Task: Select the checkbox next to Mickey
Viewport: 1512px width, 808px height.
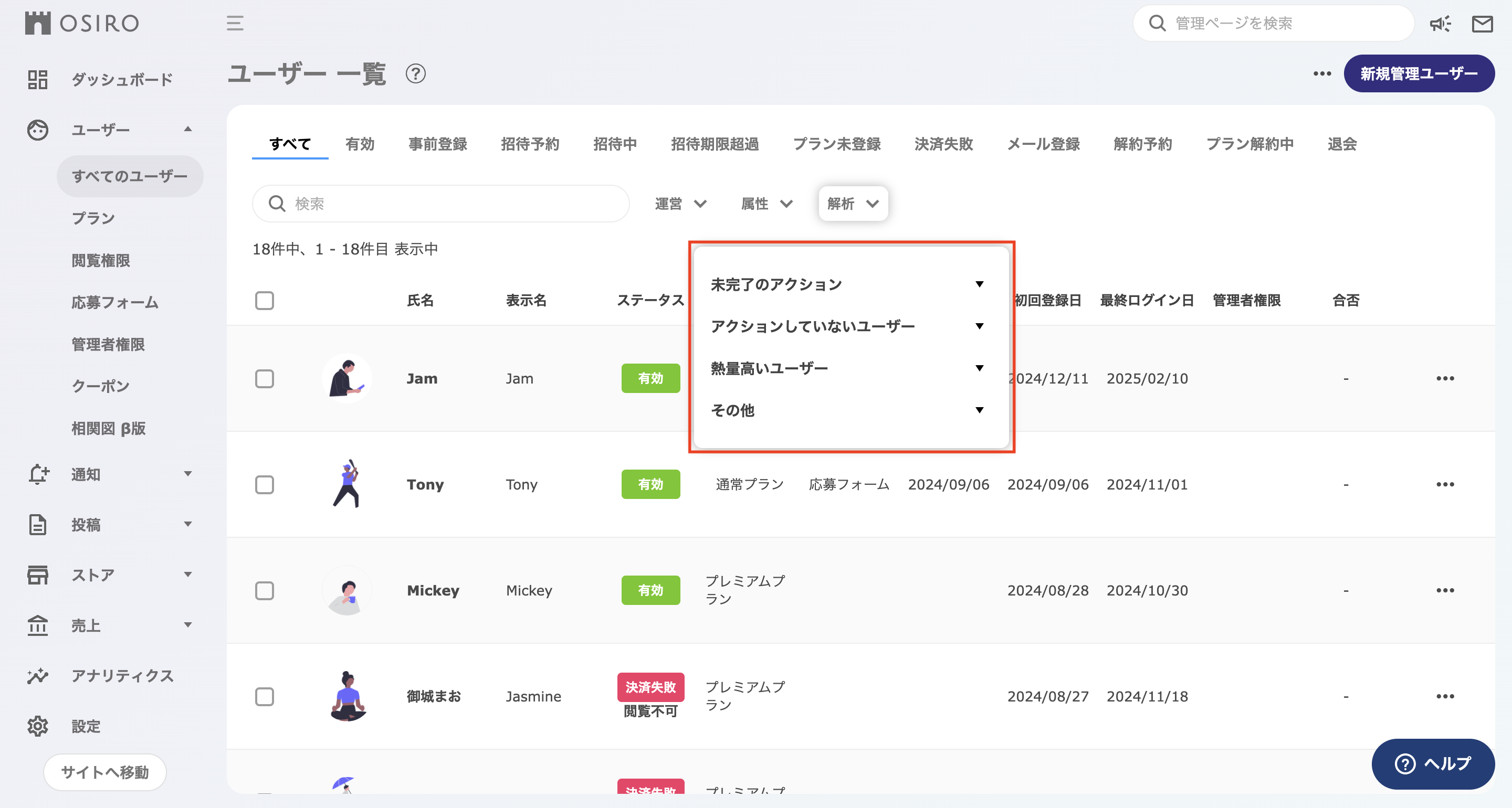Action: [x=265, y=590]
